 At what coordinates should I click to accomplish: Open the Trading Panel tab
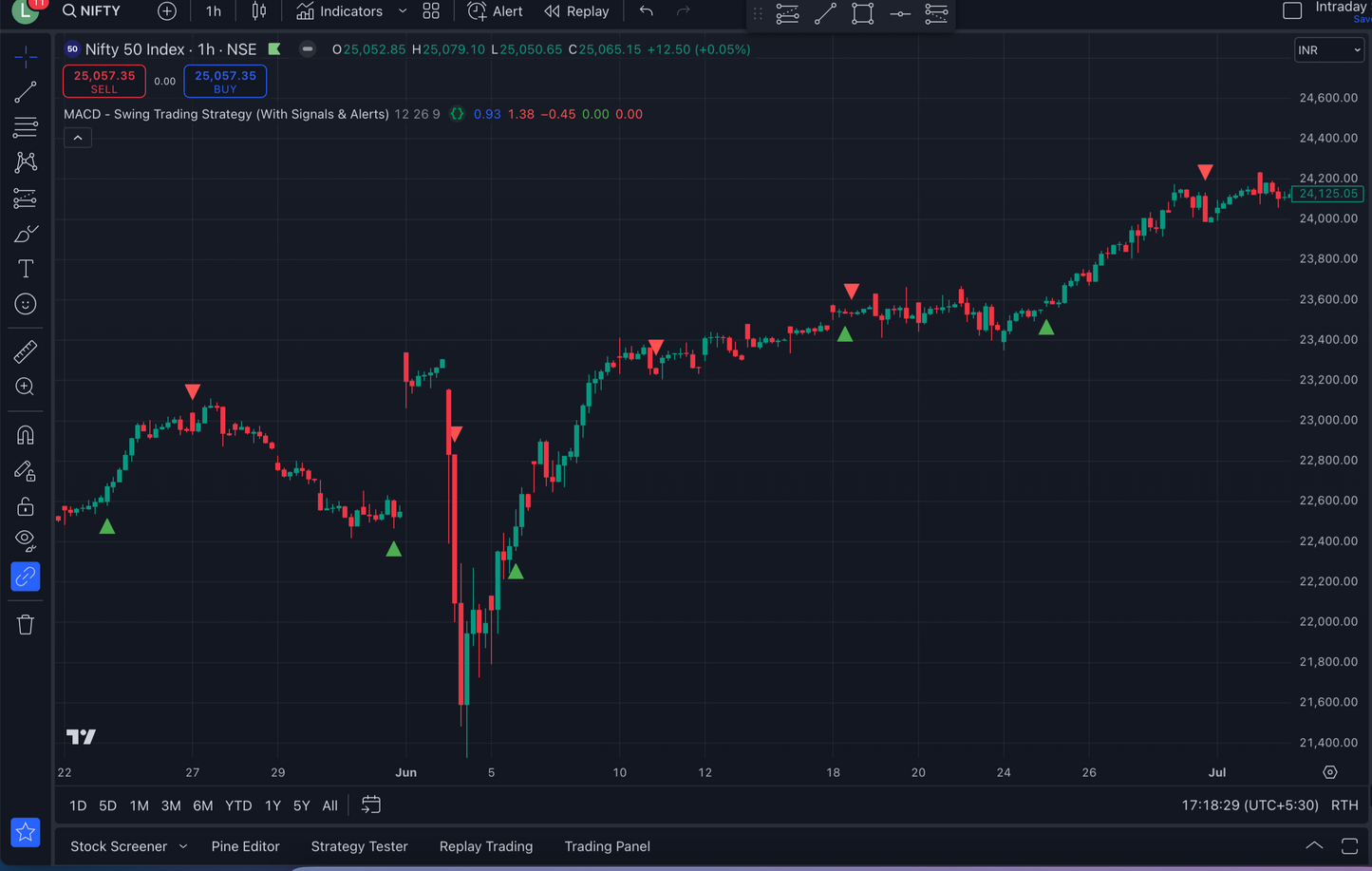coord(608,846)
